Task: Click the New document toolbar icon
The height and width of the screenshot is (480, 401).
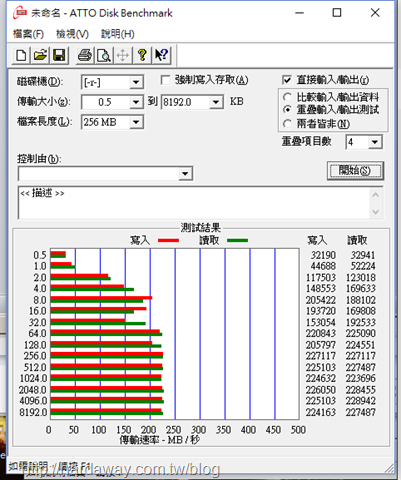Action: [x=21, y=55]
